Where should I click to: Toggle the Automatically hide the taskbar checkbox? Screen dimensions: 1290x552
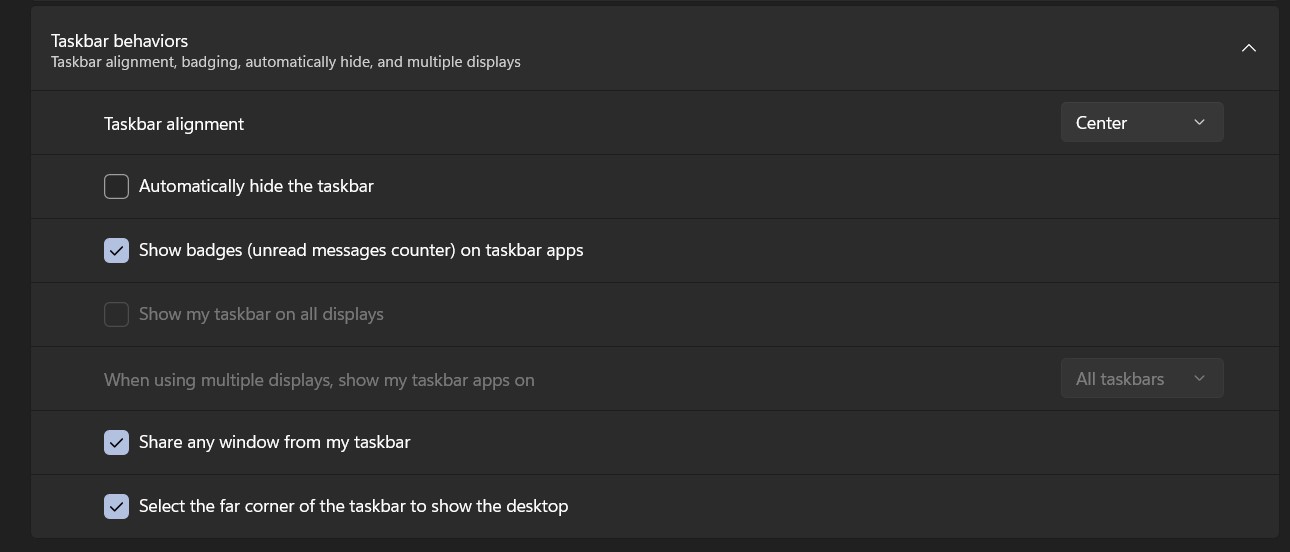point(116,186)
